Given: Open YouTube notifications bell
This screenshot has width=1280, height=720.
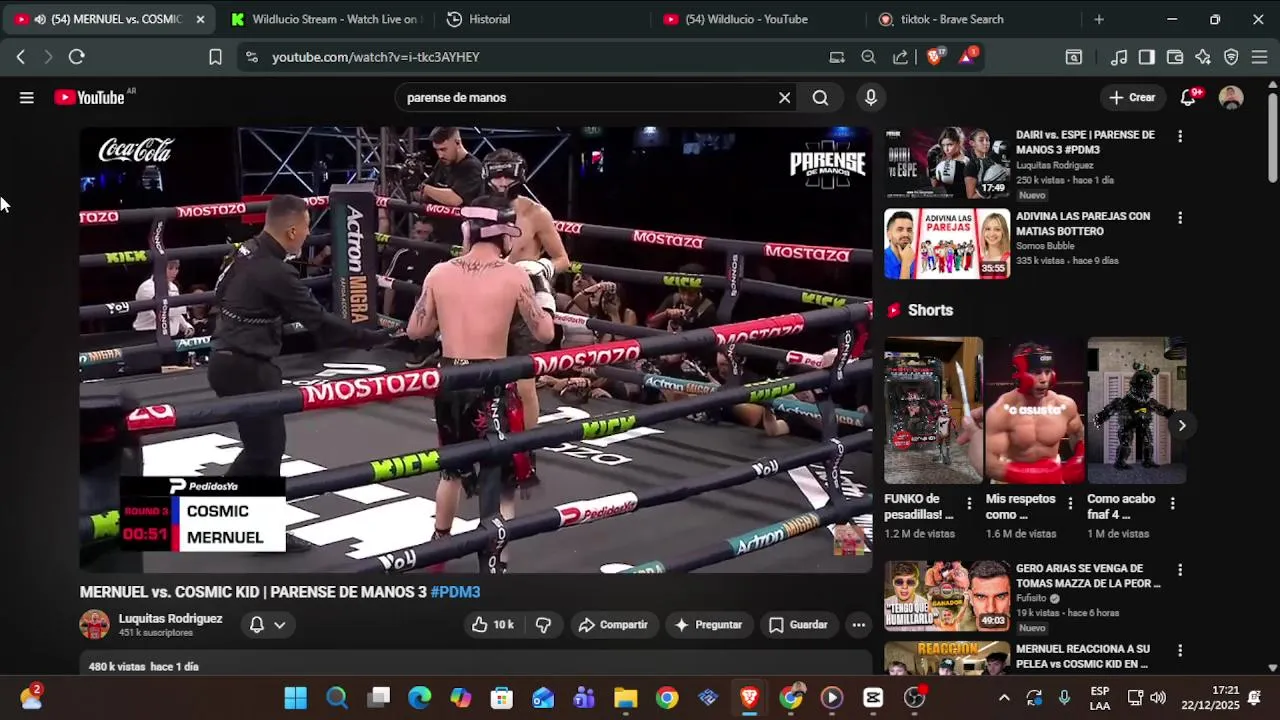Looking at the screenshot, I should (x=1188, y=97).
